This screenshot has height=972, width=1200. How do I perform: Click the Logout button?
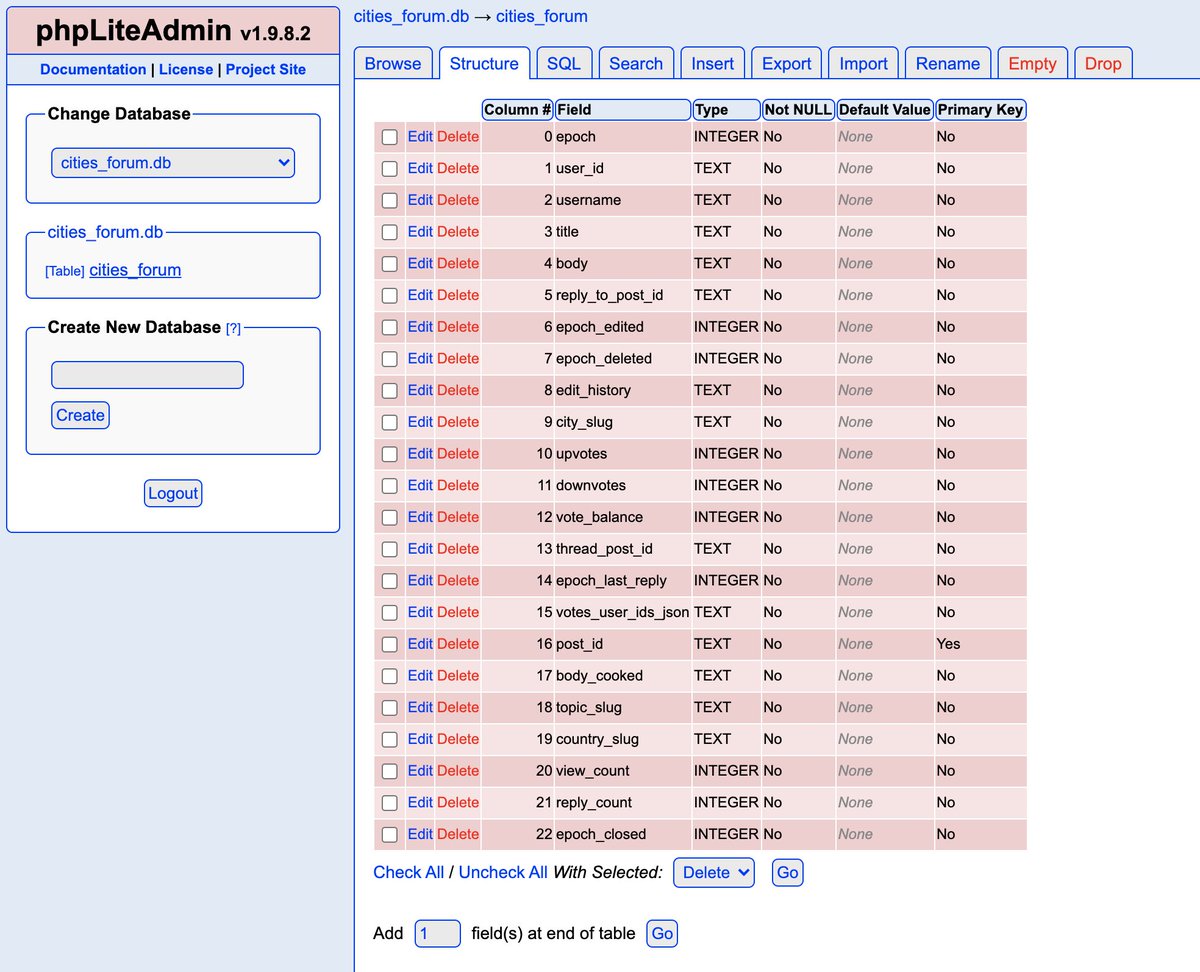172,492
